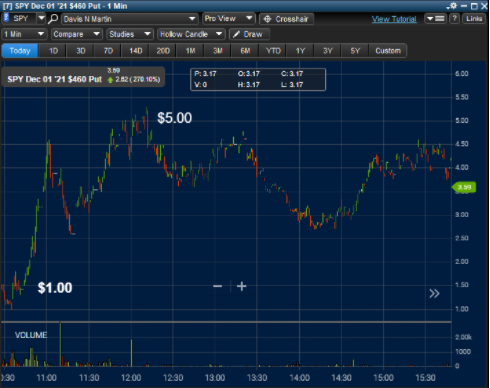Screen dimensions: 490x388
Task: Select the 3M range tab
Action: click(218, 51)
